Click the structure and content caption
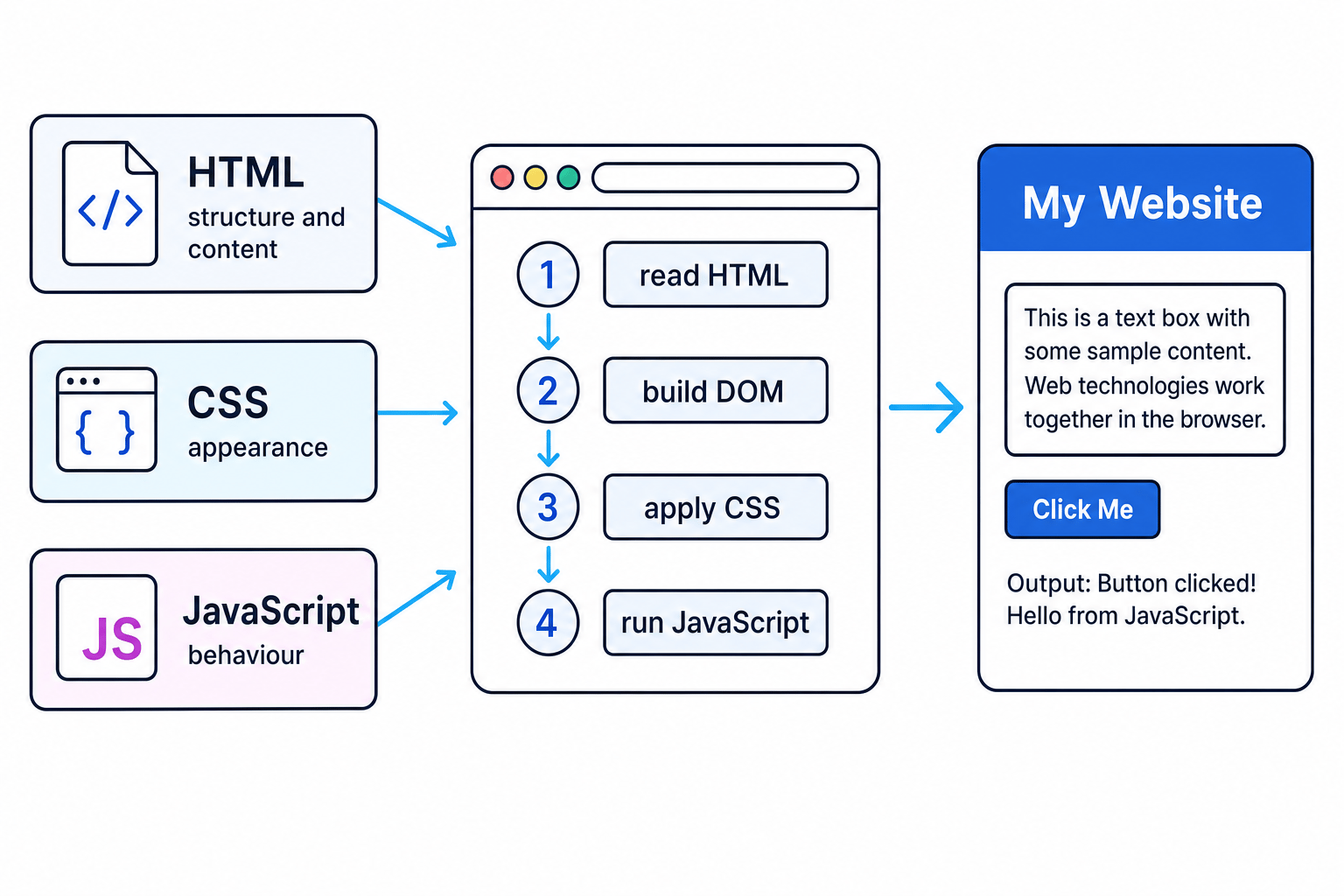Viewport: 1344px width, 896px height. (266, 233)
